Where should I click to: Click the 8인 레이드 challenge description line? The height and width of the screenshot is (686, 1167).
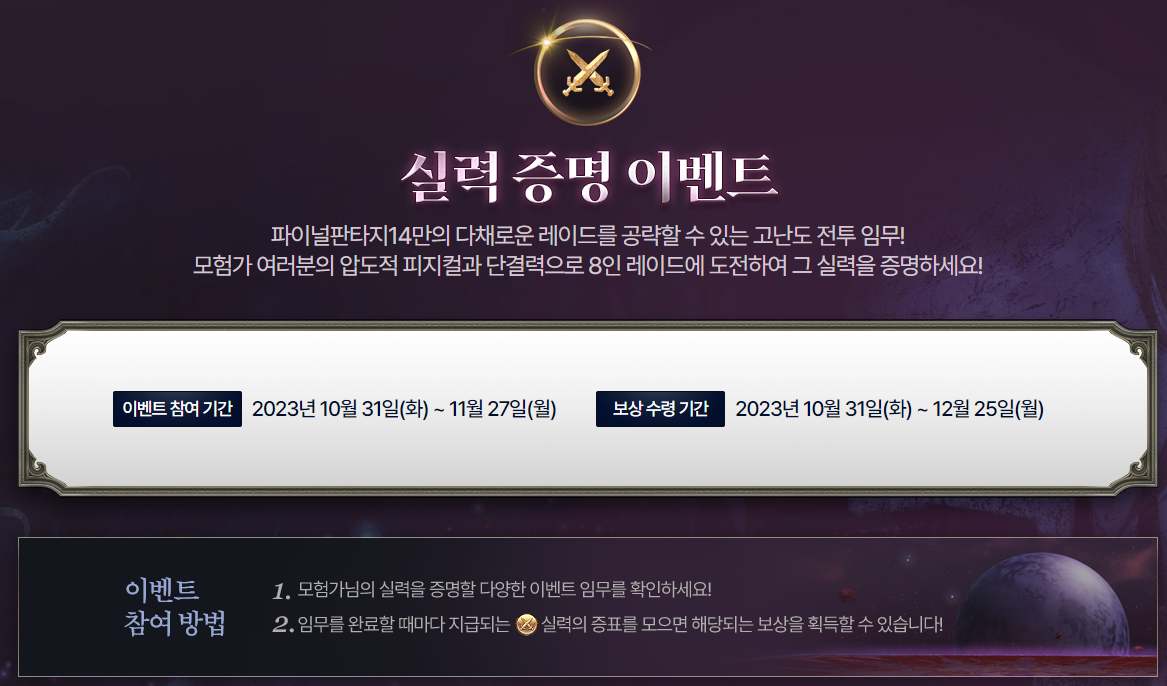click(588, 266)
